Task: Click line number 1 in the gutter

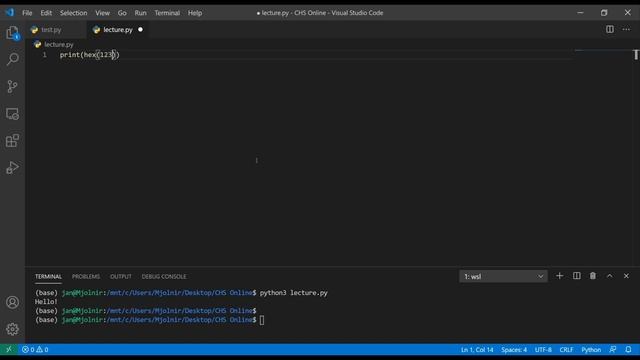Action: pyautogui.click(x=44, y=54)
